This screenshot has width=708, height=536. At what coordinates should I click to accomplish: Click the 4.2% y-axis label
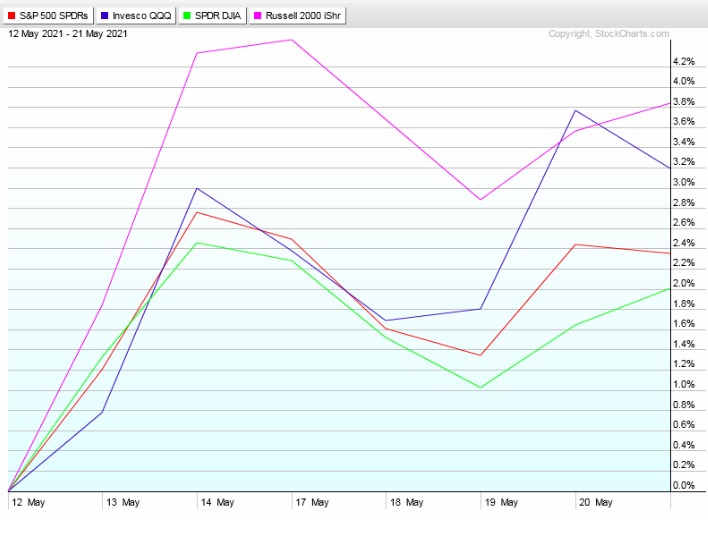[684, 61]
